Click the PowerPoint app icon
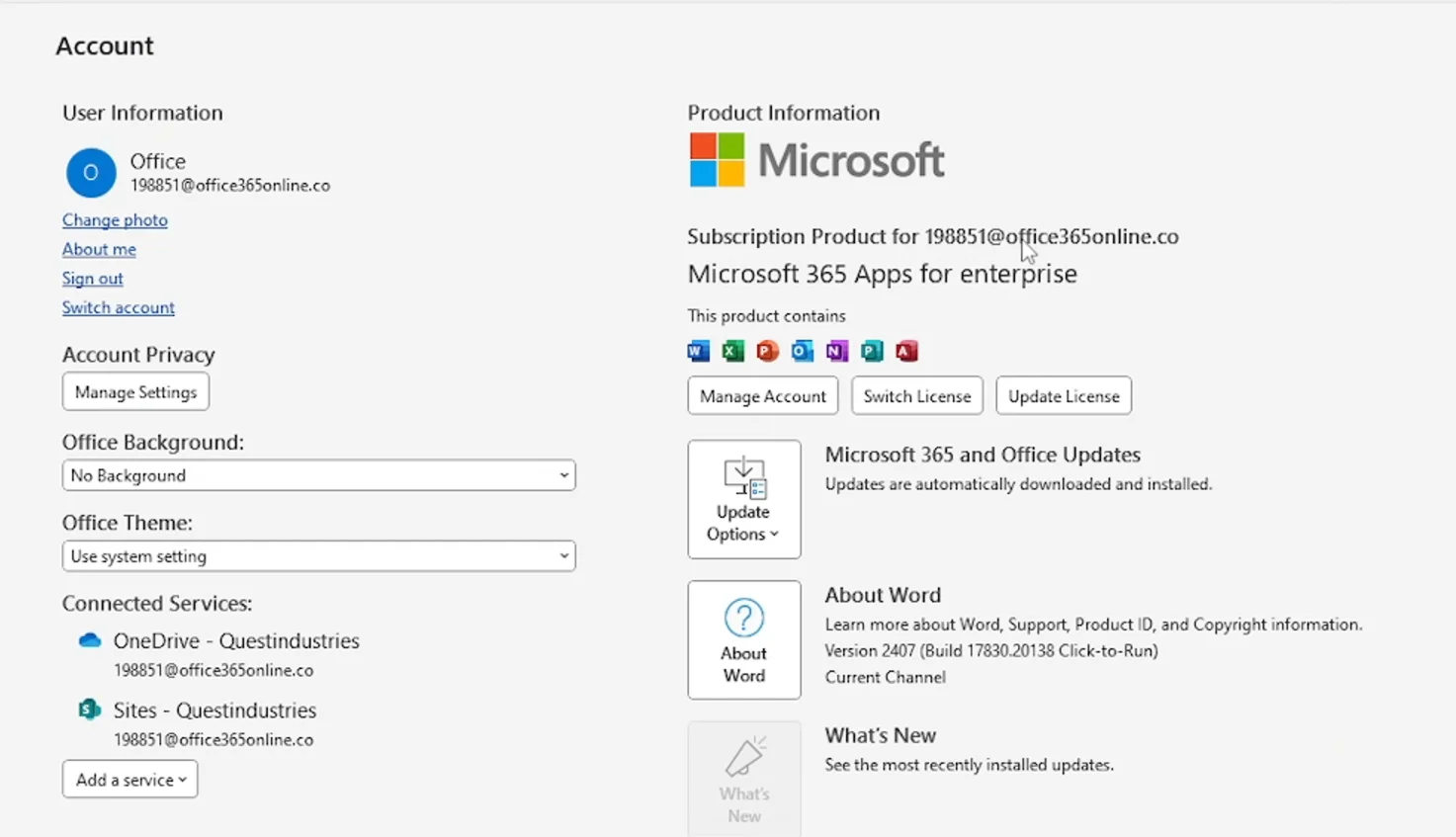 coord(768,351)
